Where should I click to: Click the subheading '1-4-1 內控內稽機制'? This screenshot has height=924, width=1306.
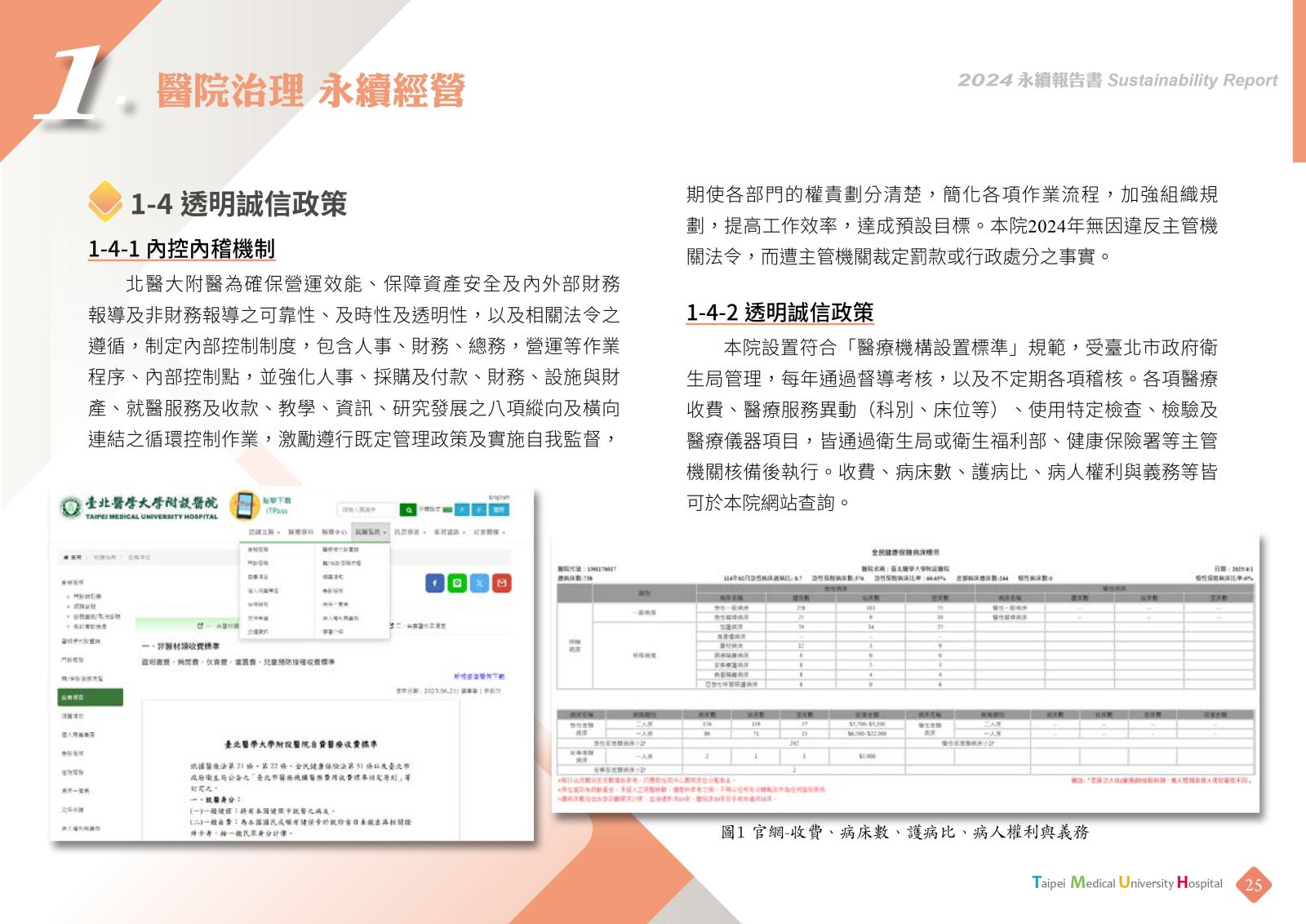coord(181,249)
